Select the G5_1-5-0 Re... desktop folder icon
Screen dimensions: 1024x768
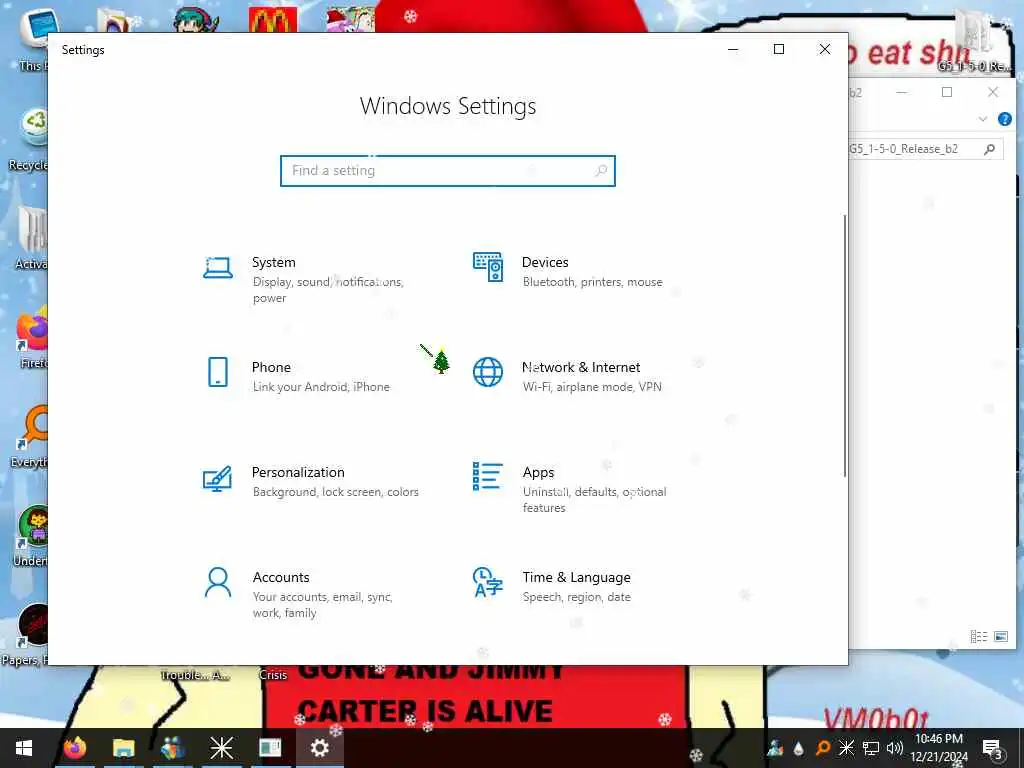pos(974,39)
